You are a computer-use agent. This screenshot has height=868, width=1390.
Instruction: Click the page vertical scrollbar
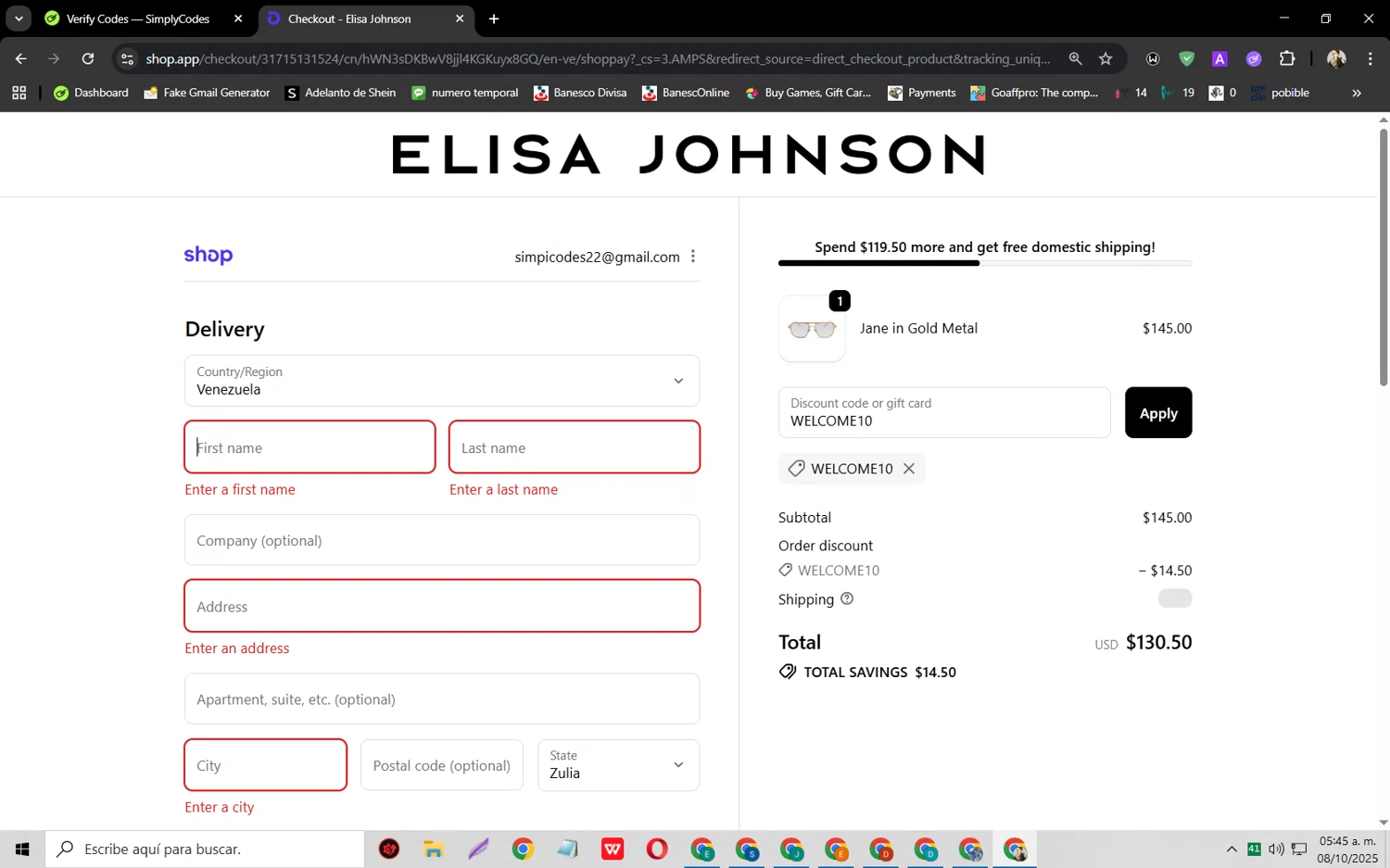coord(1384,258)
